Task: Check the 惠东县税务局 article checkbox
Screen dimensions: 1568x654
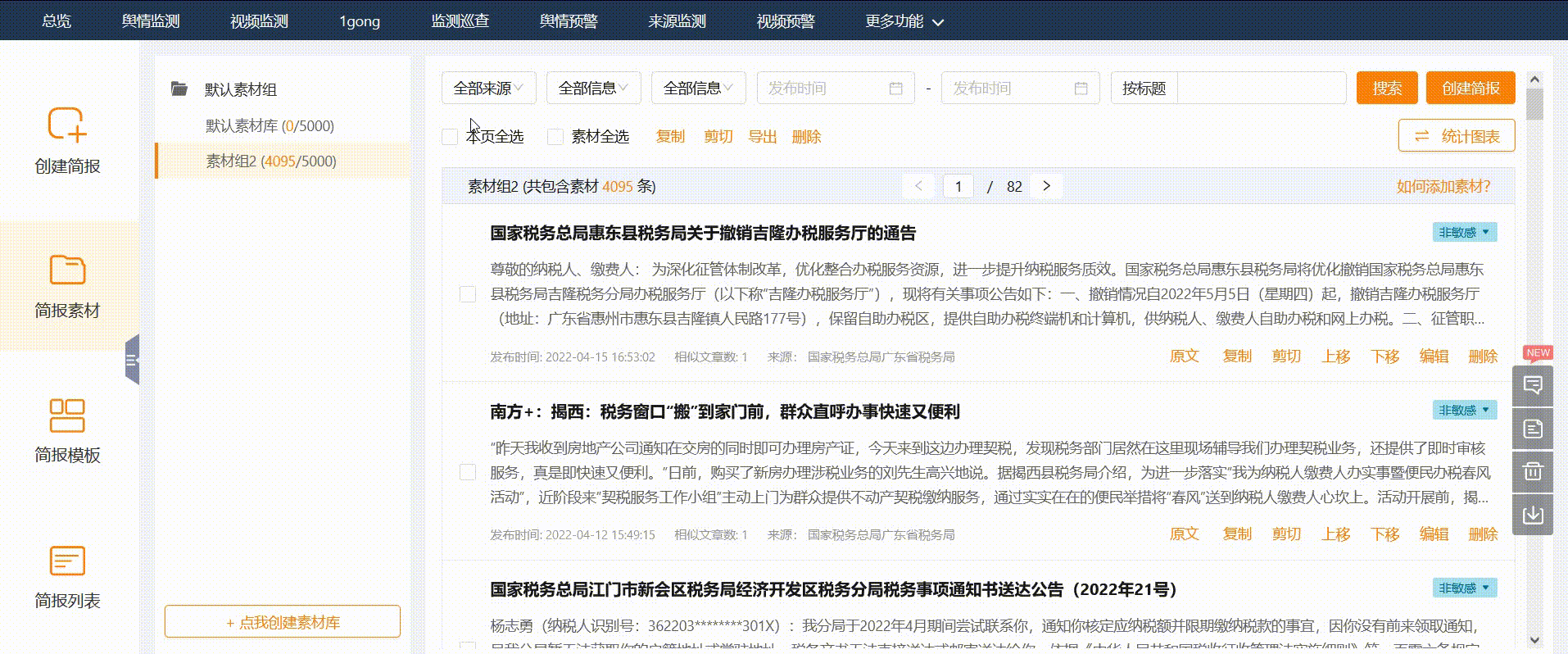Action: (468, 294)
